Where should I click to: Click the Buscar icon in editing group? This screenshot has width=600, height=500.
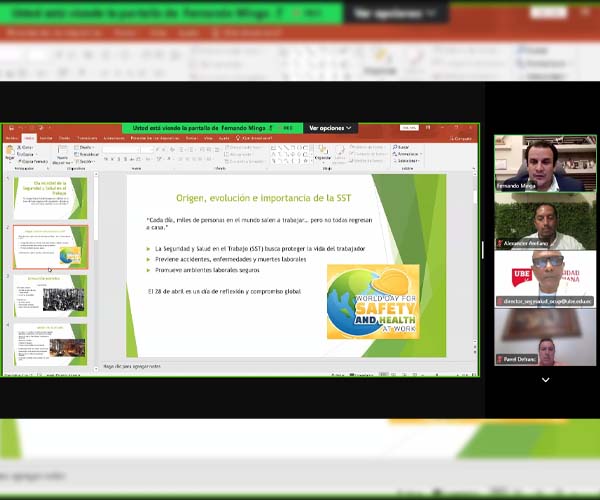point(397,147)
